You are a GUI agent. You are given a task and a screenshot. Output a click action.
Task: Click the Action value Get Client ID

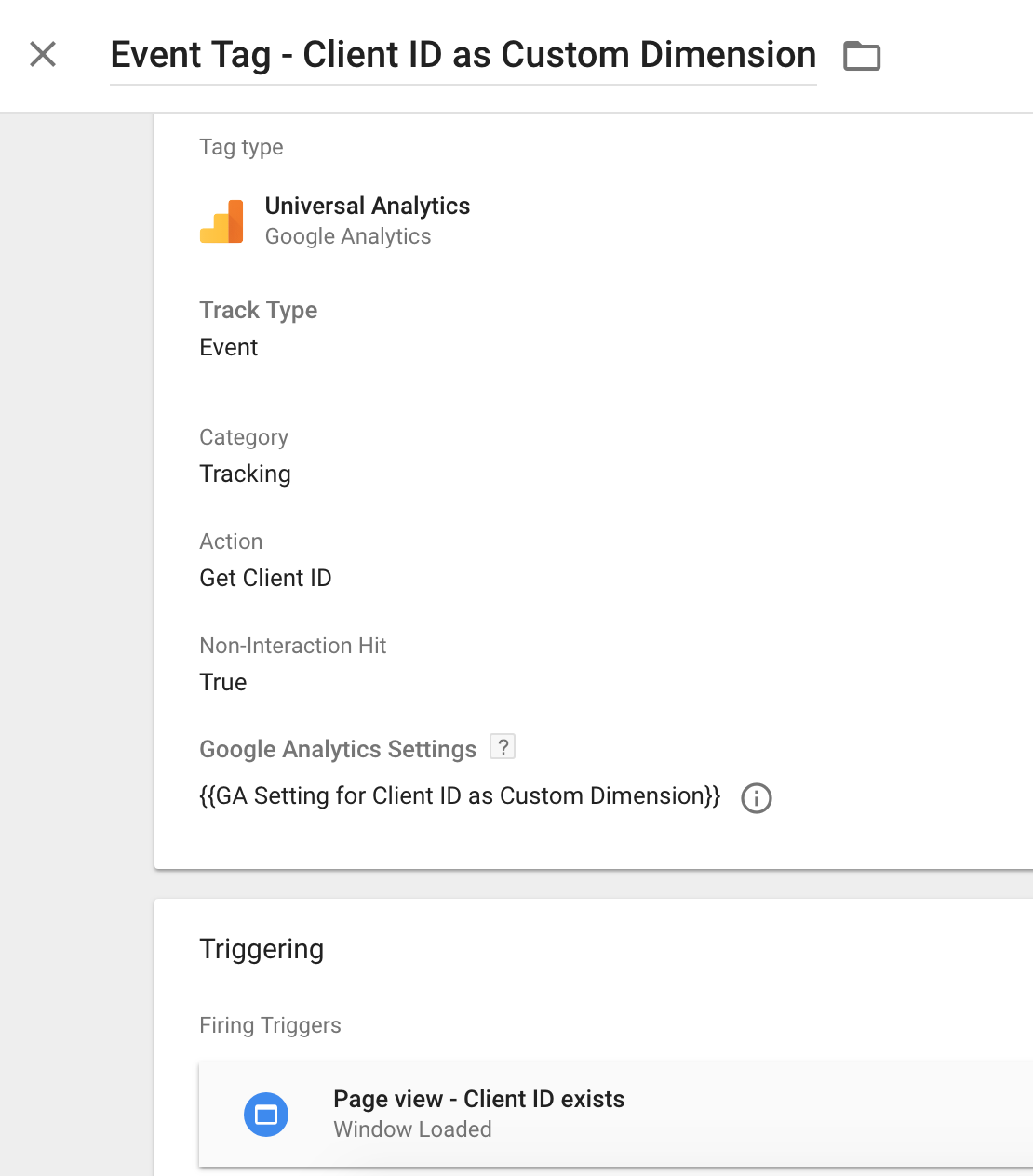tap(266, 578)
